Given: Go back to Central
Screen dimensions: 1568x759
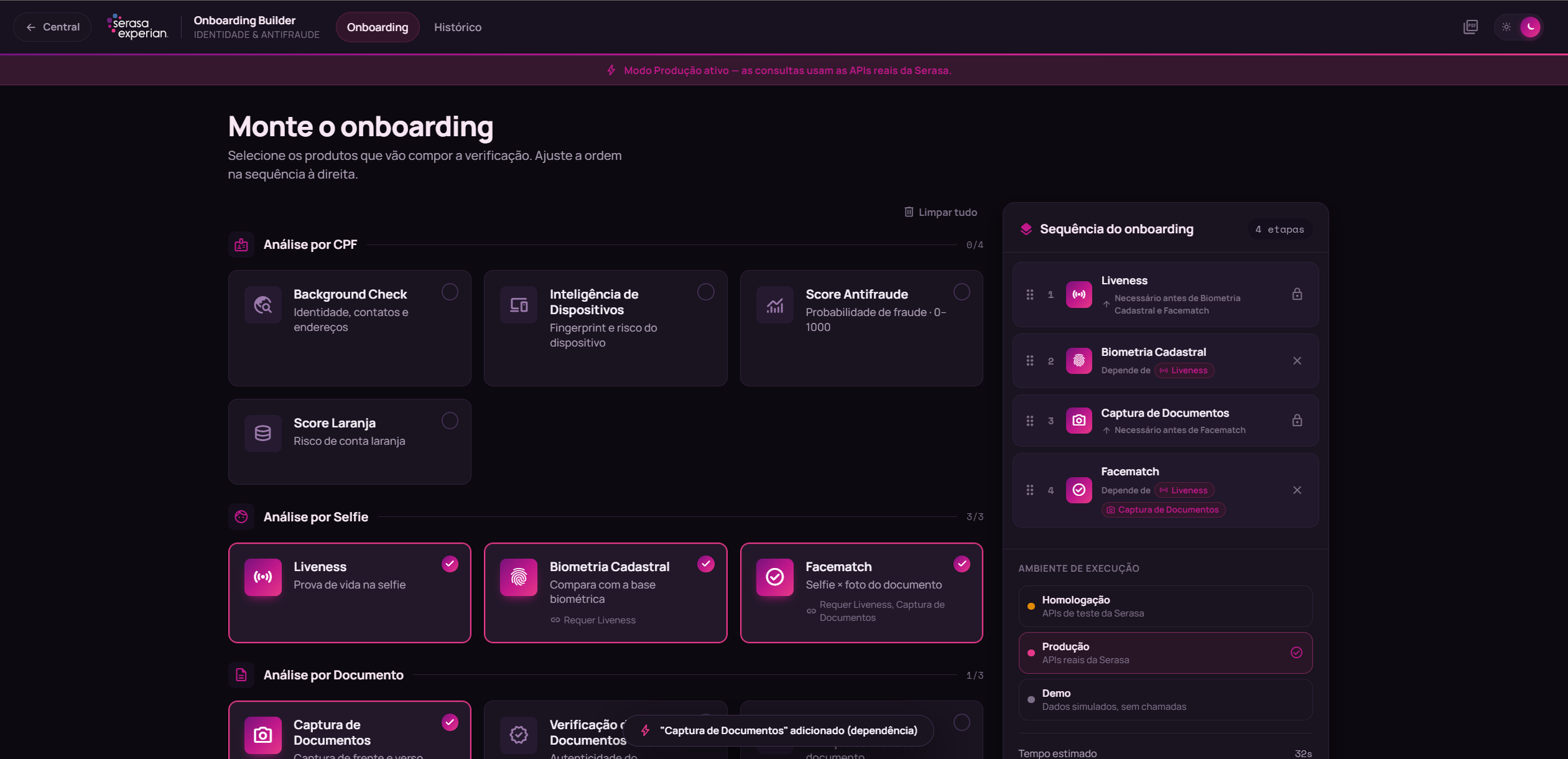Looking at the screenshot, I should click(x=52, y=27).
